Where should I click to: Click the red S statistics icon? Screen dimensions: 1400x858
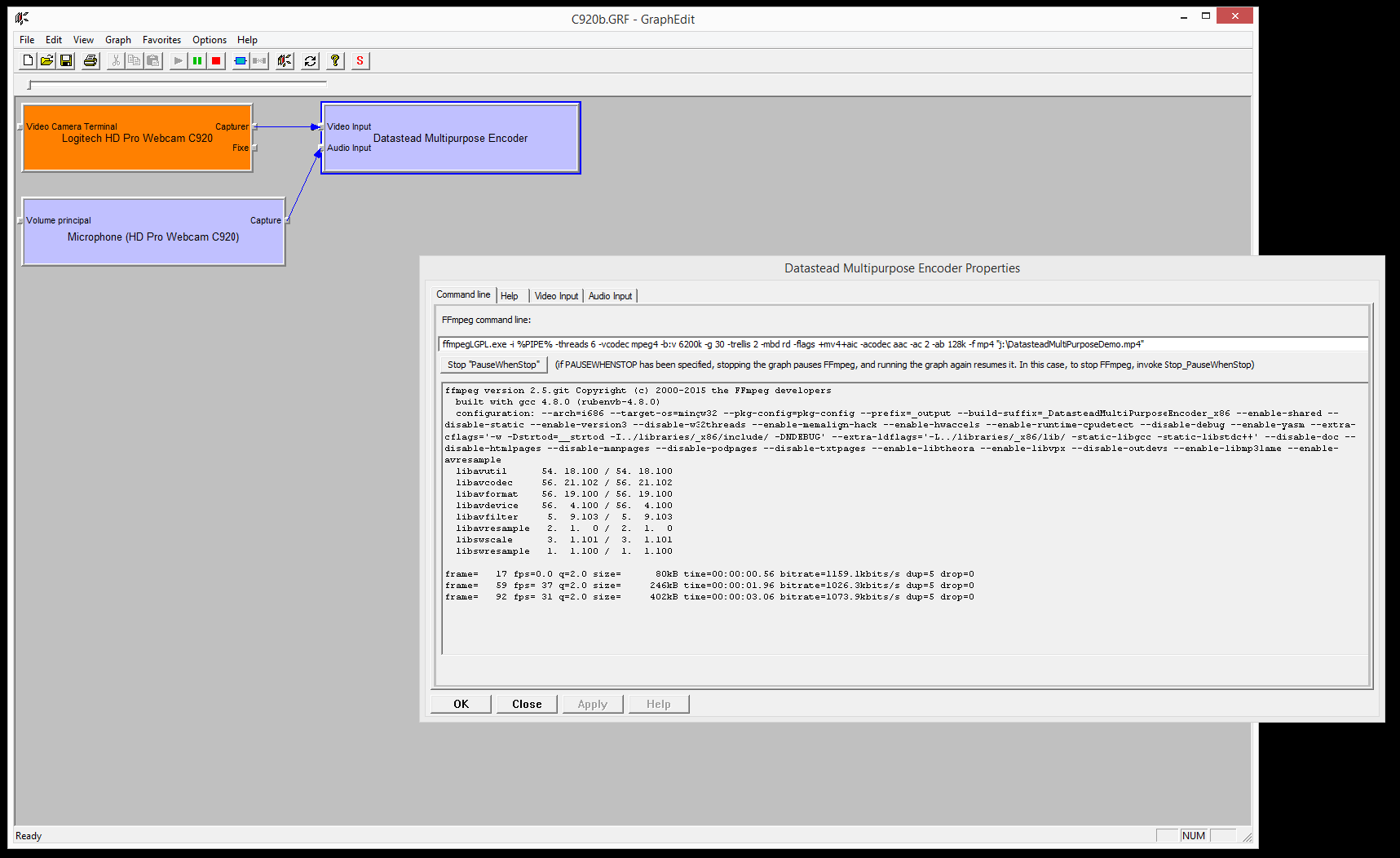click(360, 60)
